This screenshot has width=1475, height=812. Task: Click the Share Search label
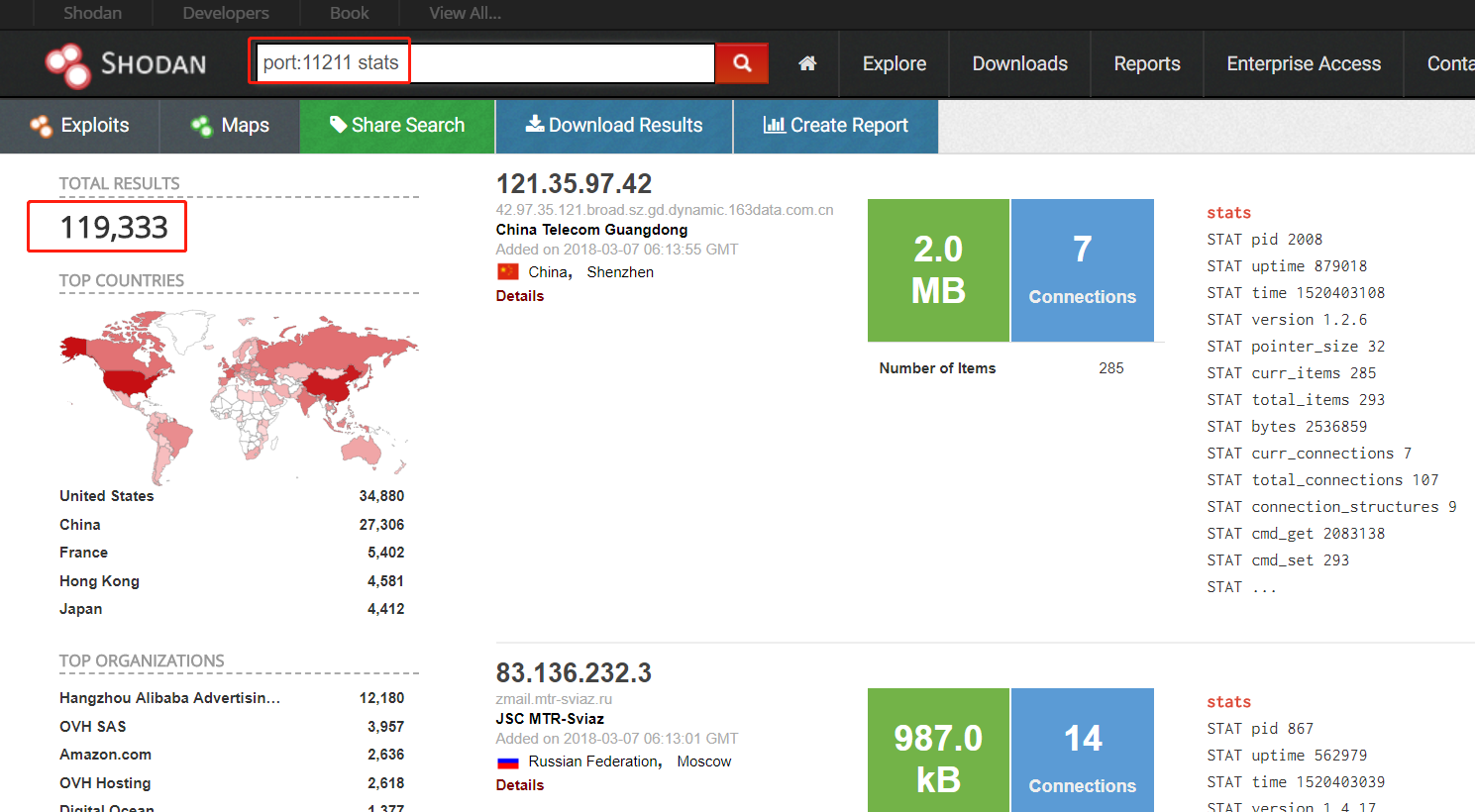click(x=408, y=125)
